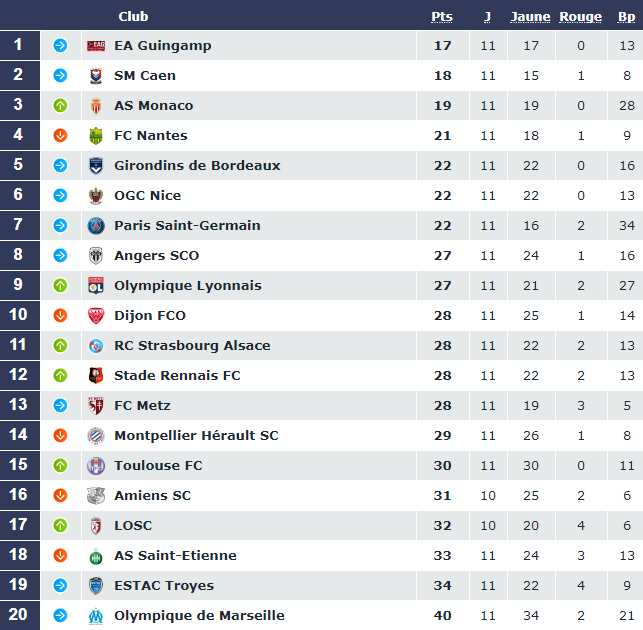Screen dimensions: 643x630
Task: Click the Olympique de Marseille logo
Action: (96, 616)
